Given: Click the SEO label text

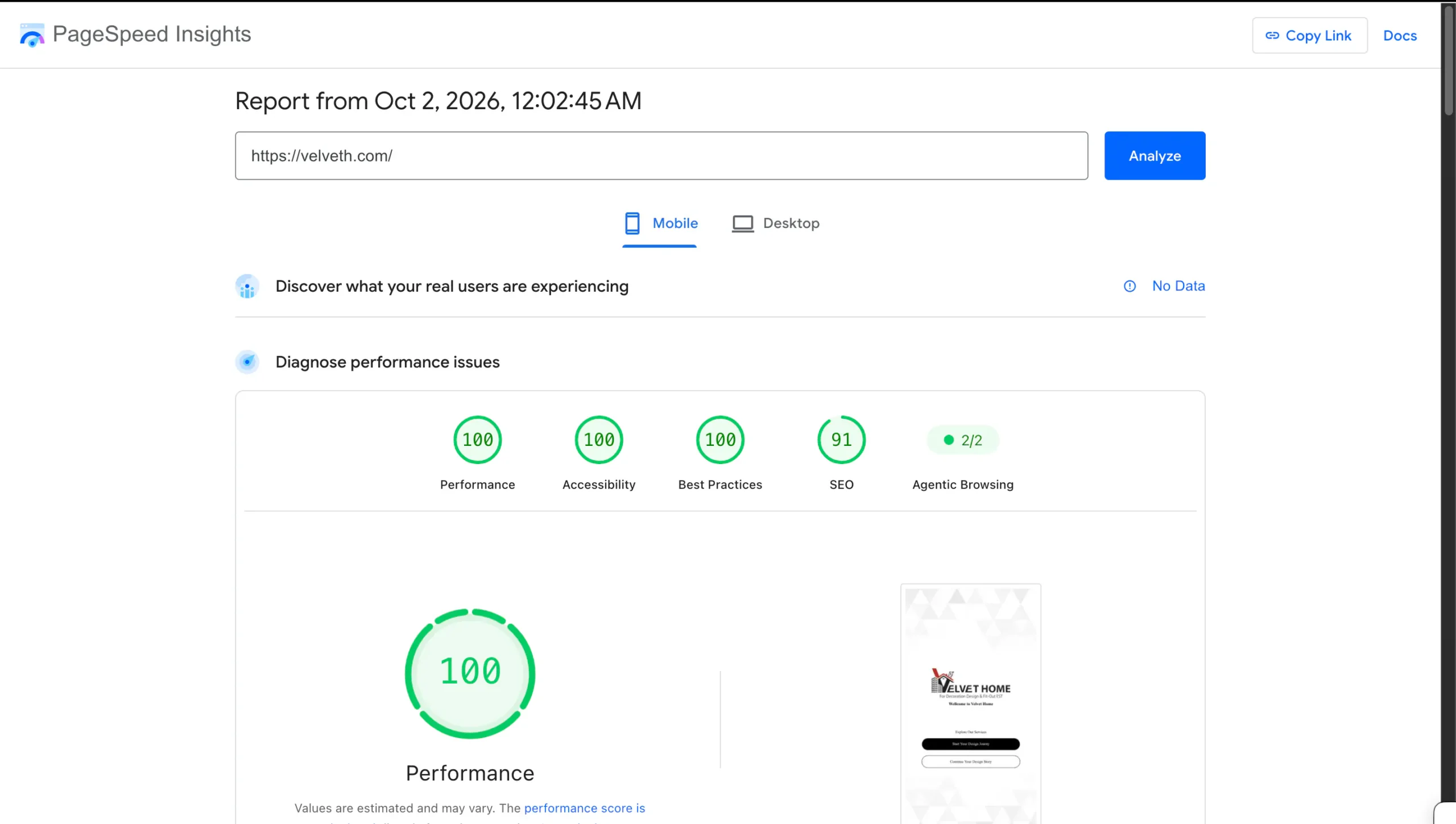Looking at the screenshot, I should (841, 485).
